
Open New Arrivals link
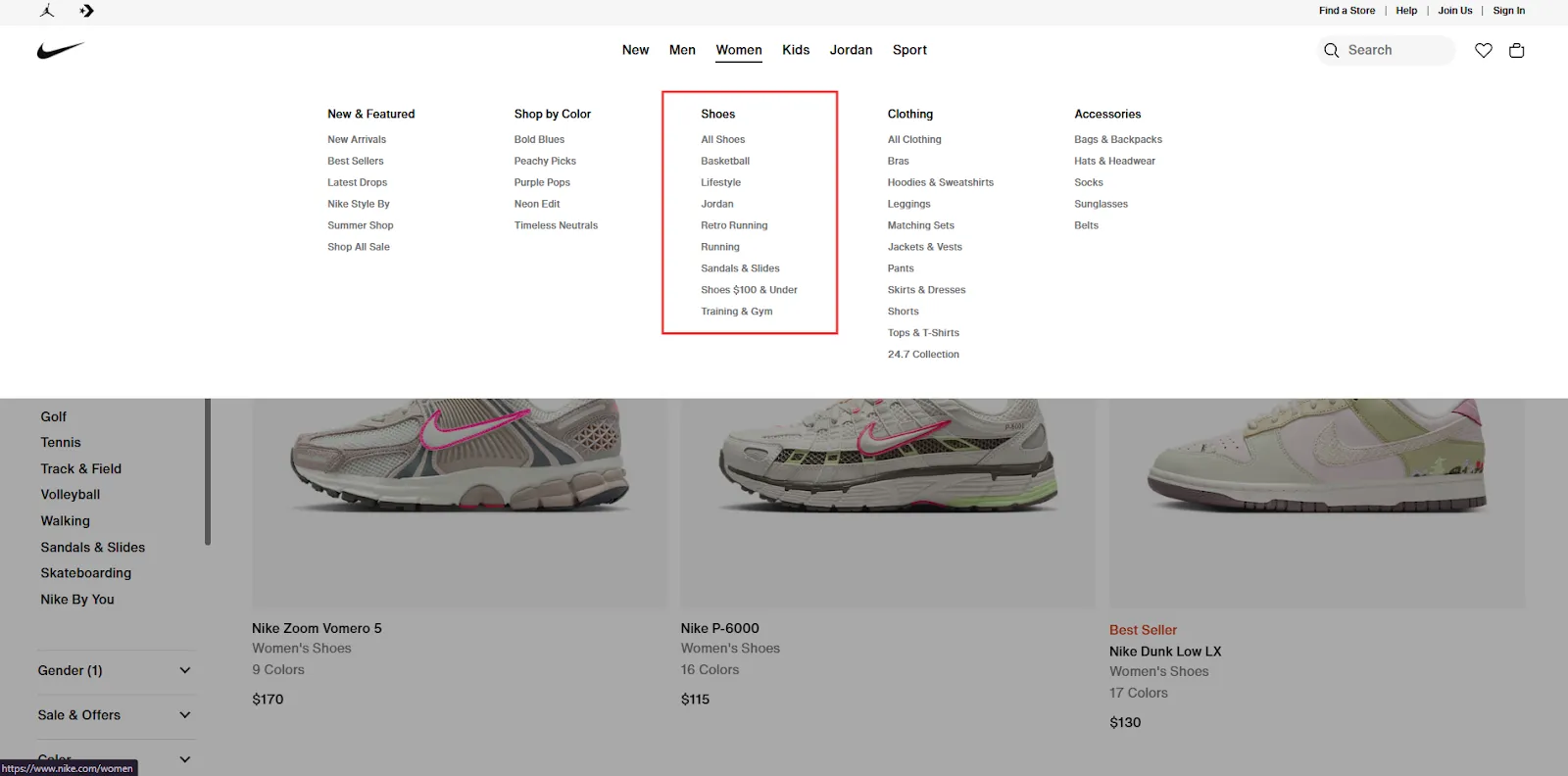click(357, 139)
